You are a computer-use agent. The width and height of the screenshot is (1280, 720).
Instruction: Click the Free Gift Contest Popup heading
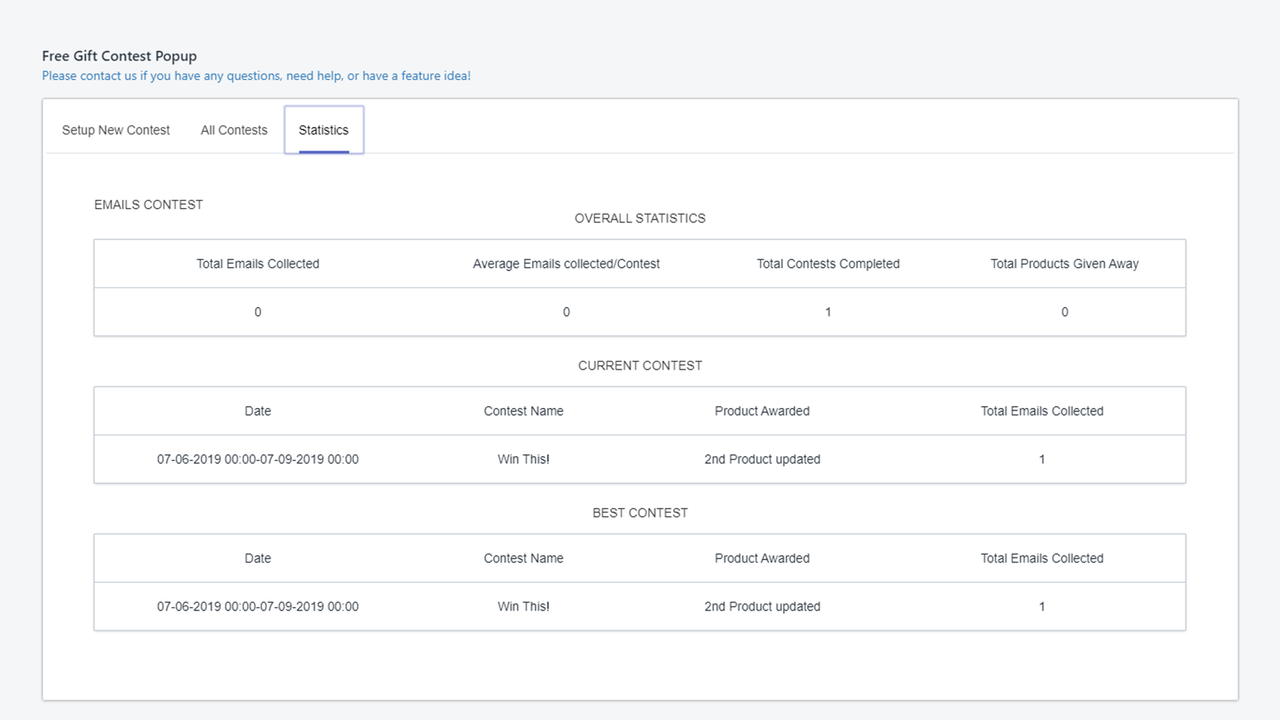[x=118, y=55]
